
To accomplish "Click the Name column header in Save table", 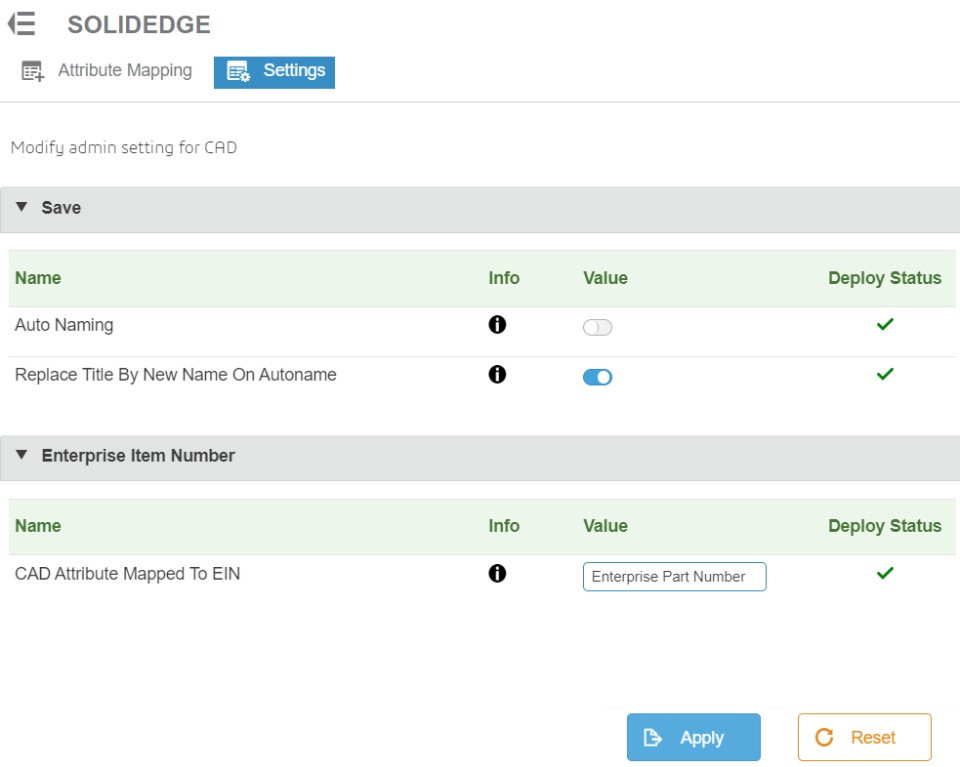I will [38, 278].
